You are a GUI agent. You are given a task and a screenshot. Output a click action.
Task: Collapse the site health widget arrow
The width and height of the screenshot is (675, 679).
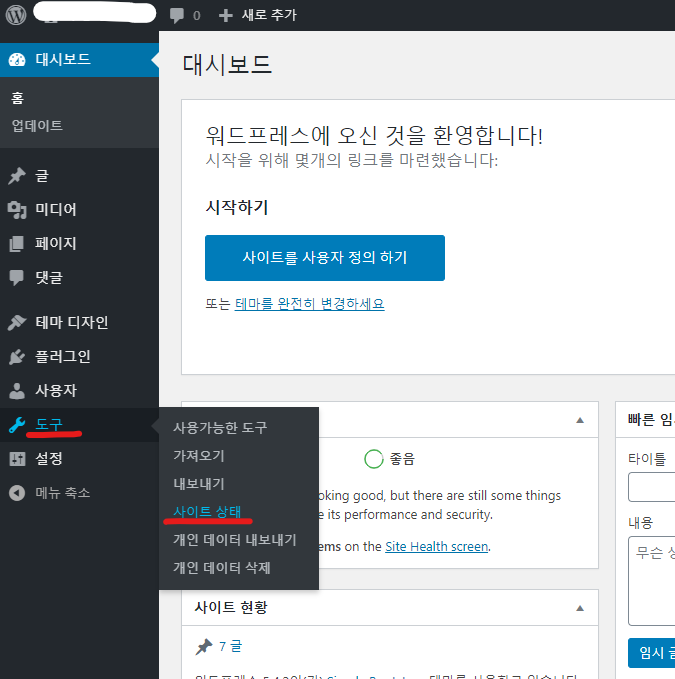pyautogui.click(x=580, y=420)
